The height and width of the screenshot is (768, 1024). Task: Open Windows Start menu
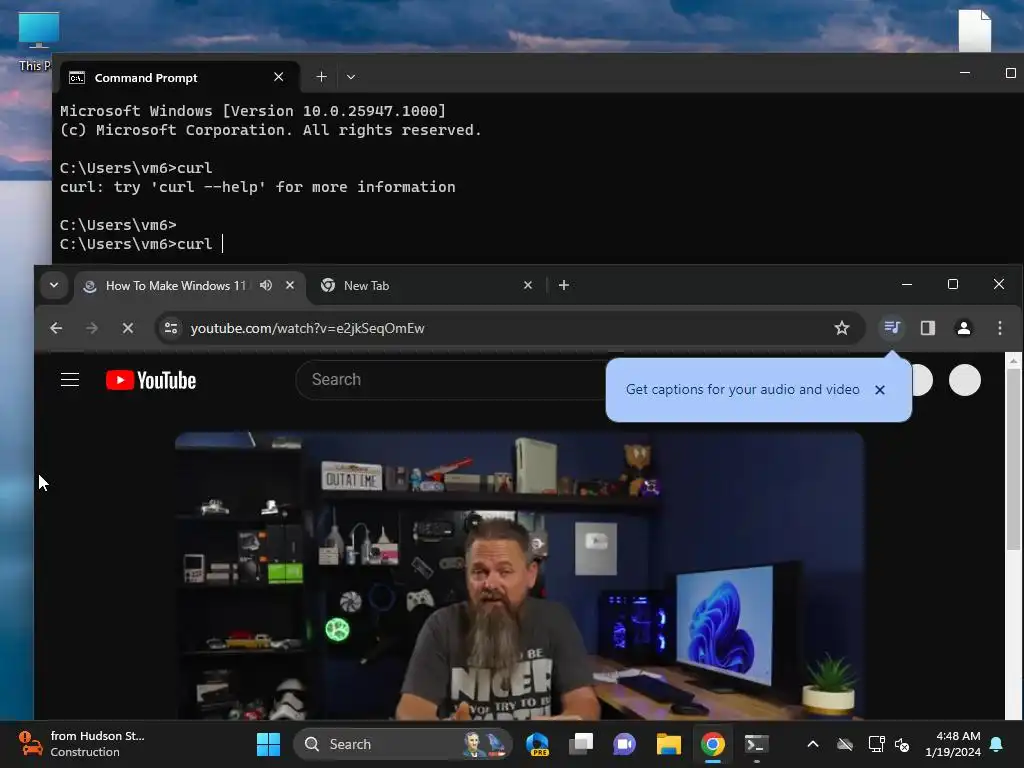pyautogui.click(x=268, y=744)
